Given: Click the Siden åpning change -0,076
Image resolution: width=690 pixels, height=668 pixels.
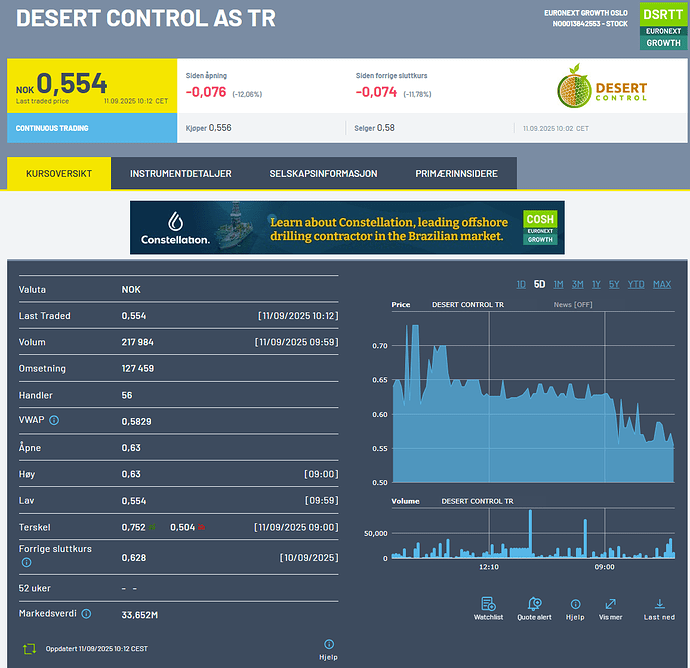Looking at the screenshot, I should (206, 92).
